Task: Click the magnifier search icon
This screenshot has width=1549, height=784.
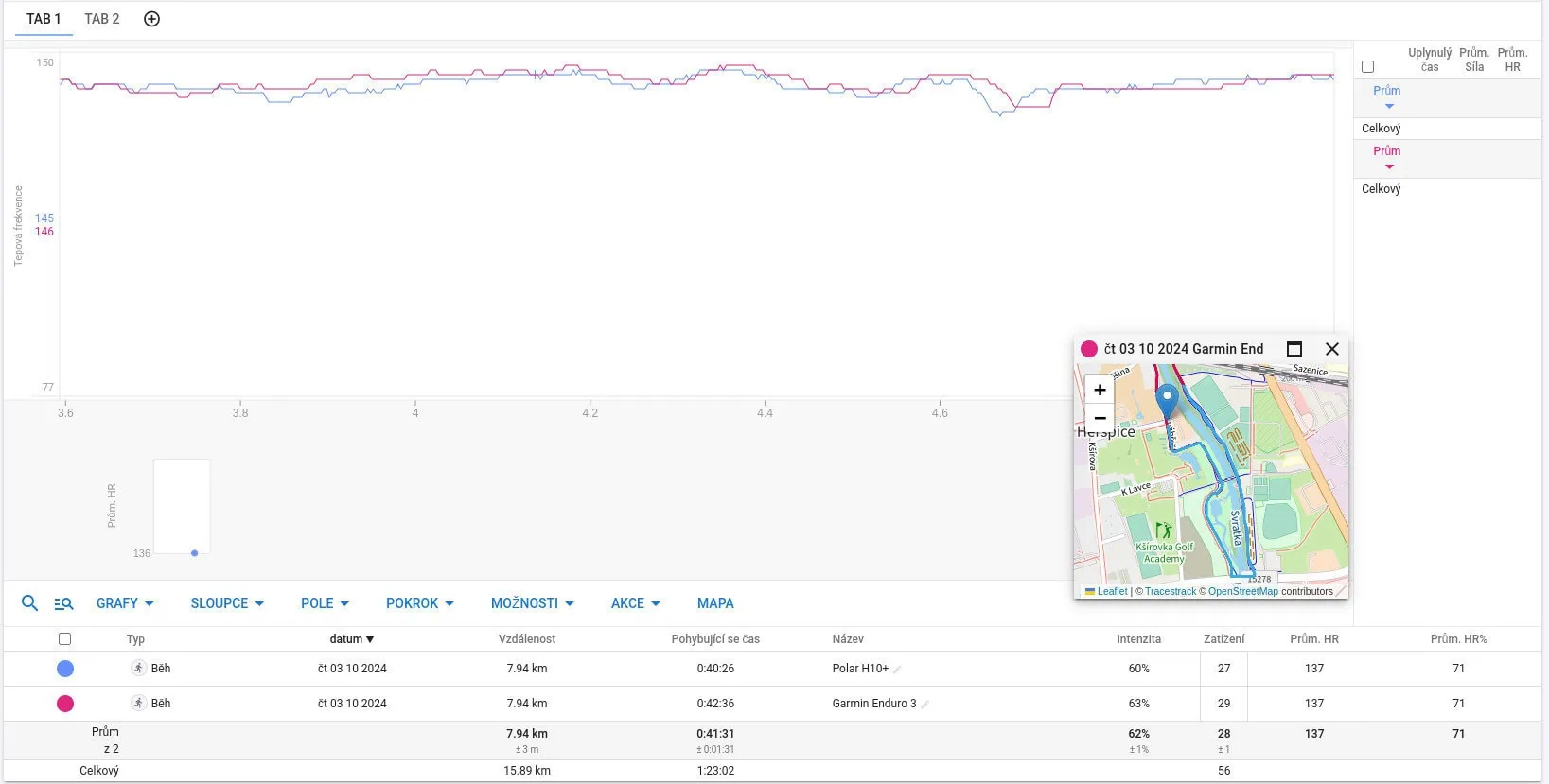Action: point(29,603)
